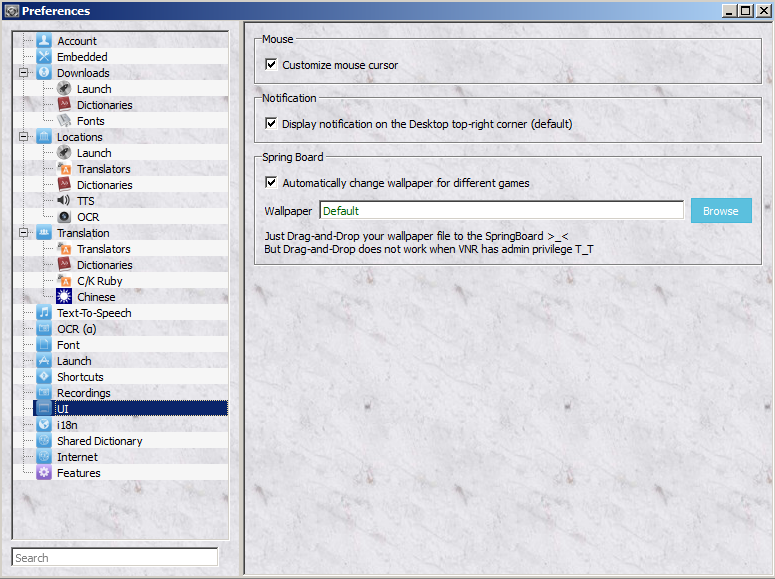Click the Text-To-Speech music note icon
Screen dimensions: 775x579
coord(44,312)
